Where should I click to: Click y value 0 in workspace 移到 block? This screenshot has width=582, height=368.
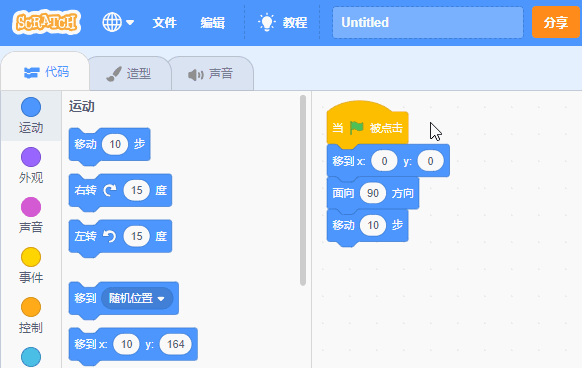[x=430, y=161]
